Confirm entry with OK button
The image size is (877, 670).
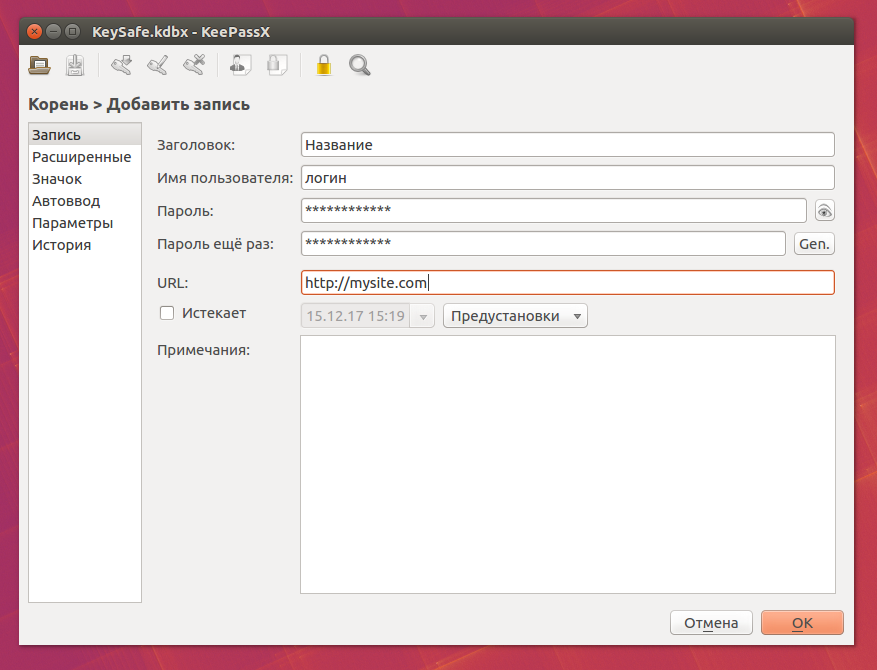[x=802, y=622]
